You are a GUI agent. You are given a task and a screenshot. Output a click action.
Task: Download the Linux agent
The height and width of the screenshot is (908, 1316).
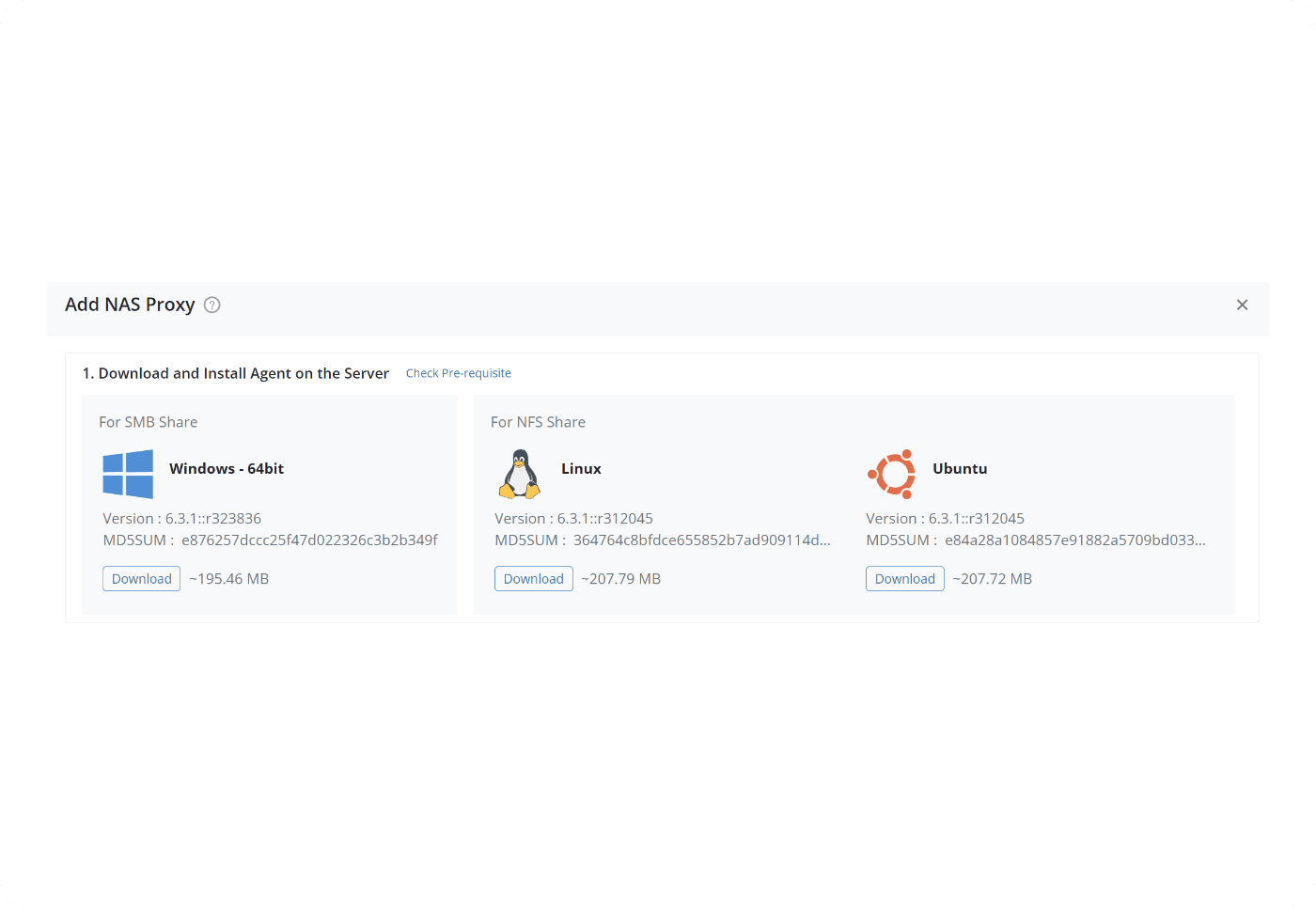tap(534, 579)
